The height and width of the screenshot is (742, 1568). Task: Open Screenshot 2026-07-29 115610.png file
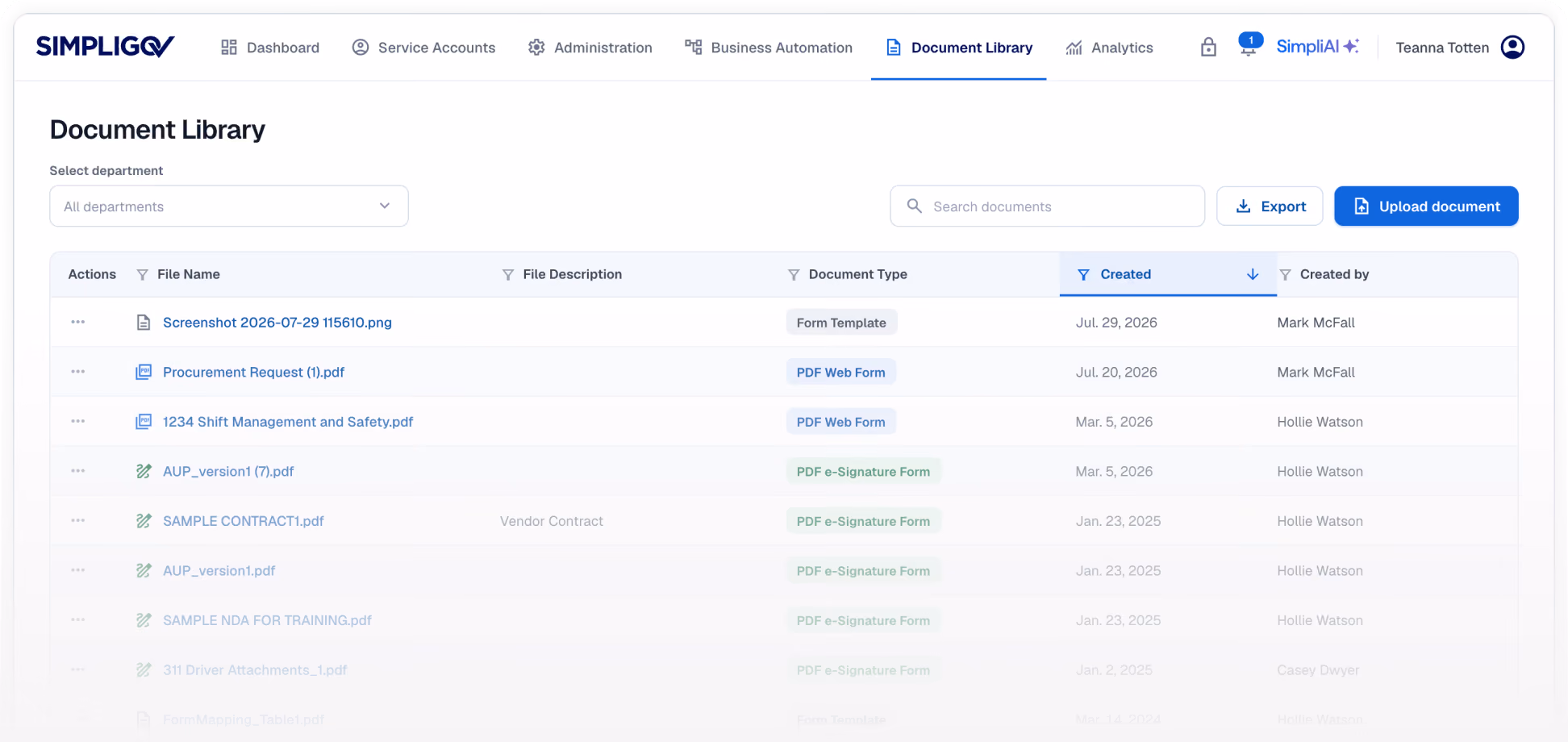[x=277, y=323]
